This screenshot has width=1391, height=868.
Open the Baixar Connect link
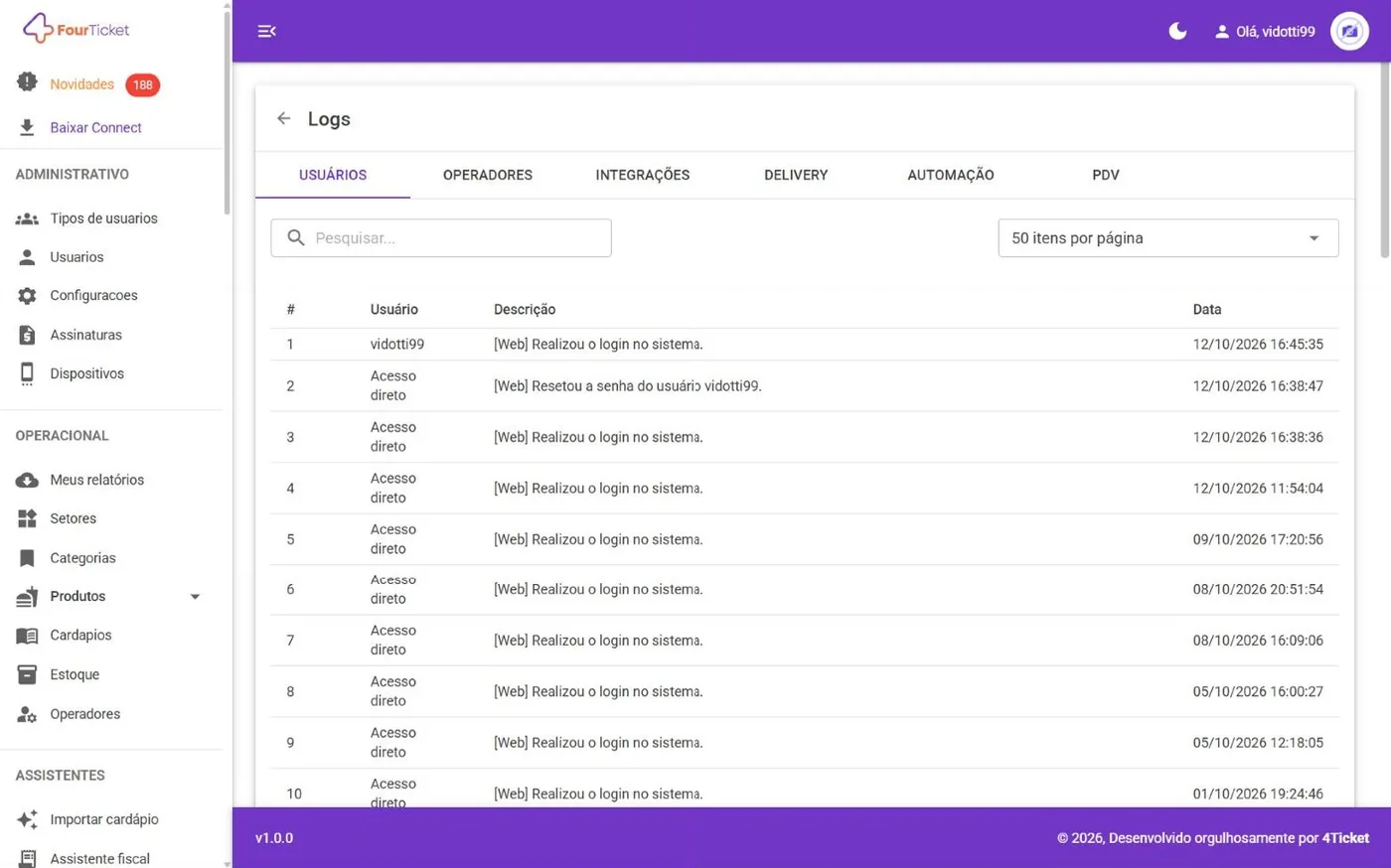96,127
